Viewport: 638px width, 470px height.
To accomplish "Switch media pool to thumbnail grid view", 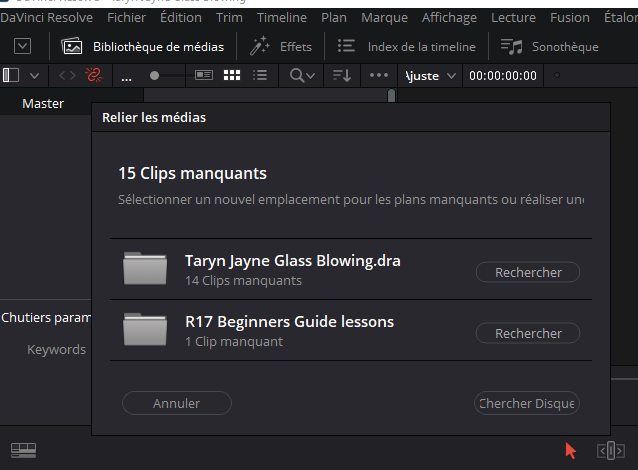I will (x=232, y=75).
